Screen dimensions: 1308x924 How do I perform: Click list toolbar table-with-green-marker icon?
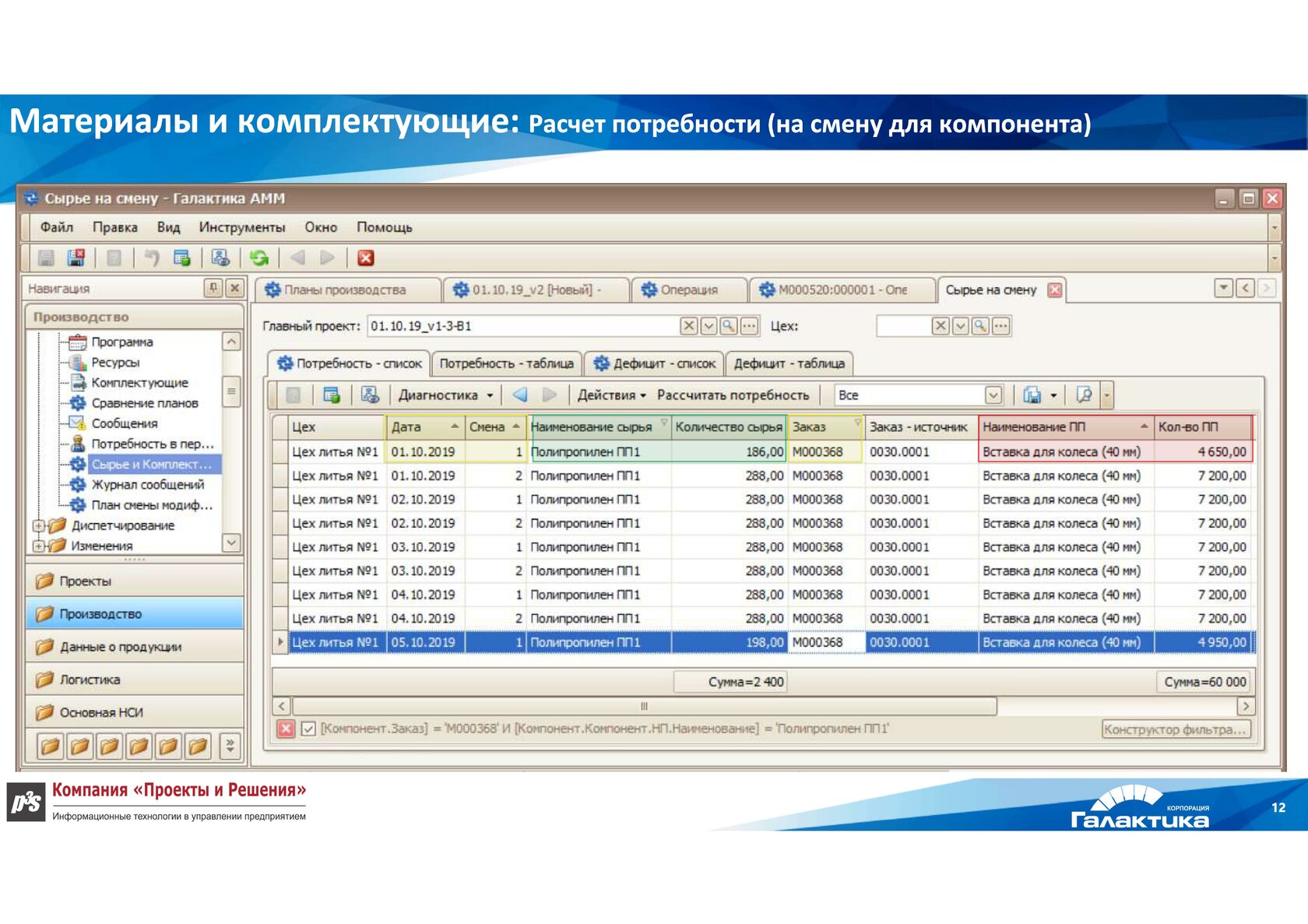(332, 395)
